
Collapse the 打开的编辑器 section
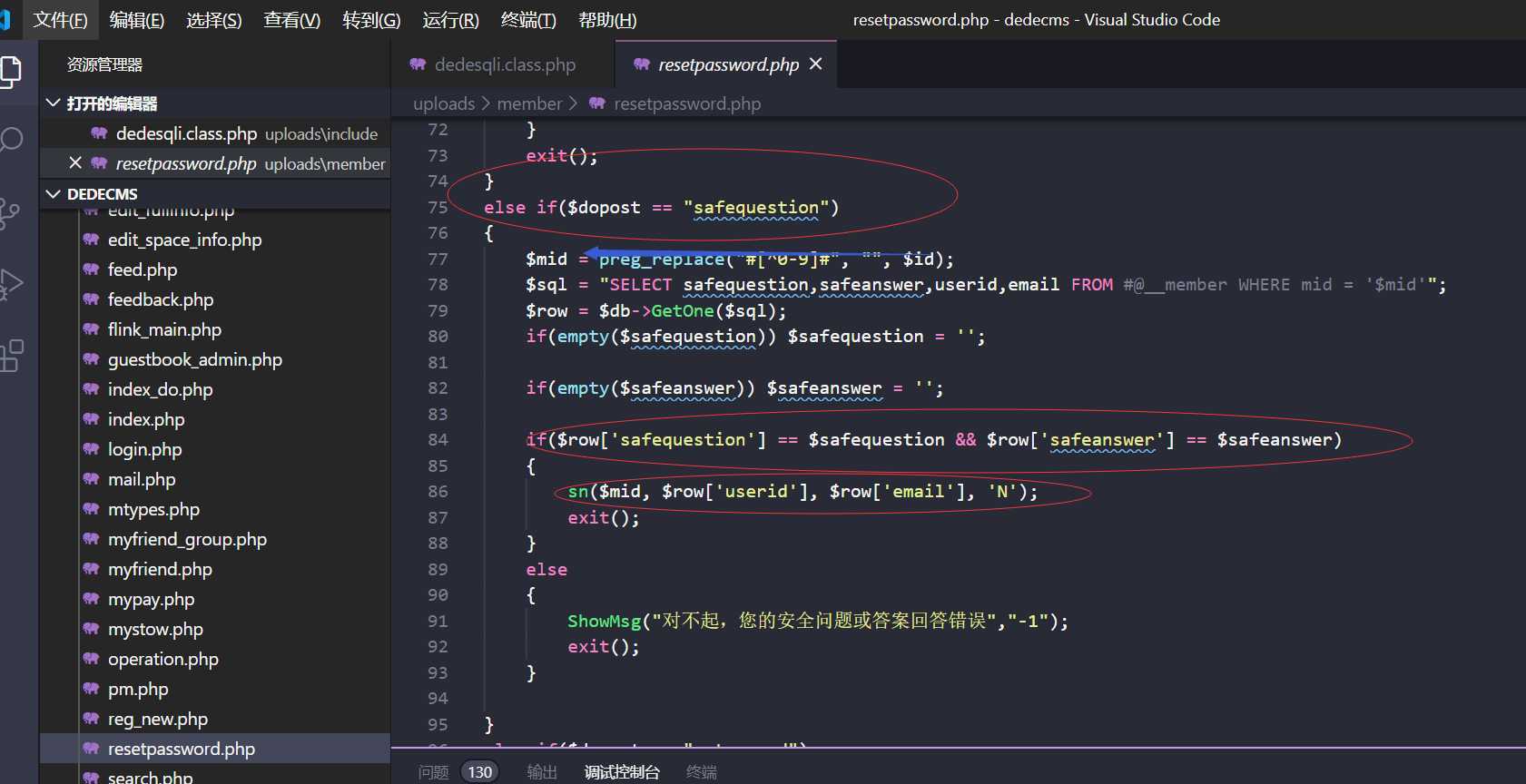[54, 103]
